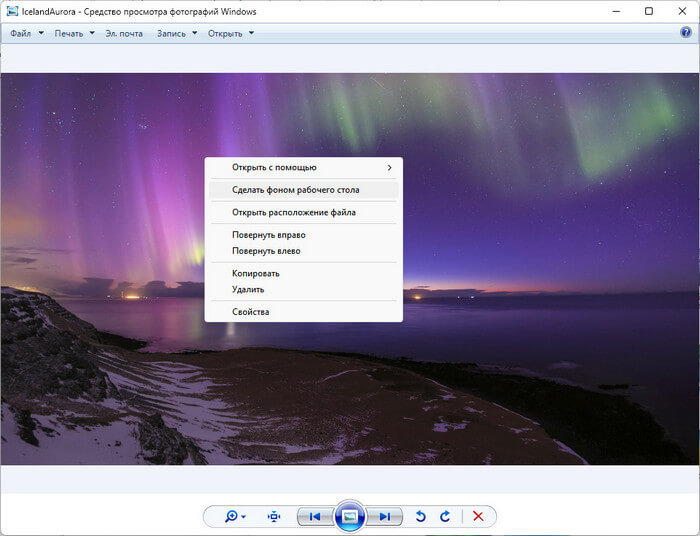Select Сделать фоном рабочего стола
The width and height of the screenshot is (700, 536).
[x=295, y=189]
